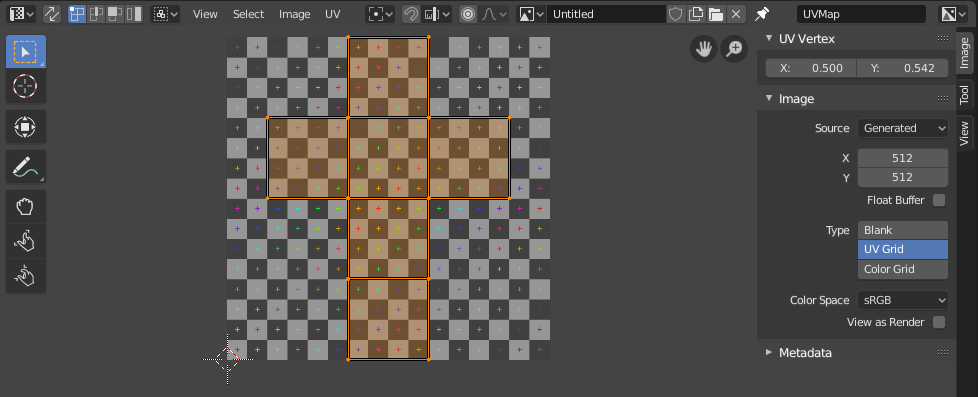The width and height of the screenshot is (978, 397).
Task: Click the image Y size field 512
Action: click(x=903, y=177)
